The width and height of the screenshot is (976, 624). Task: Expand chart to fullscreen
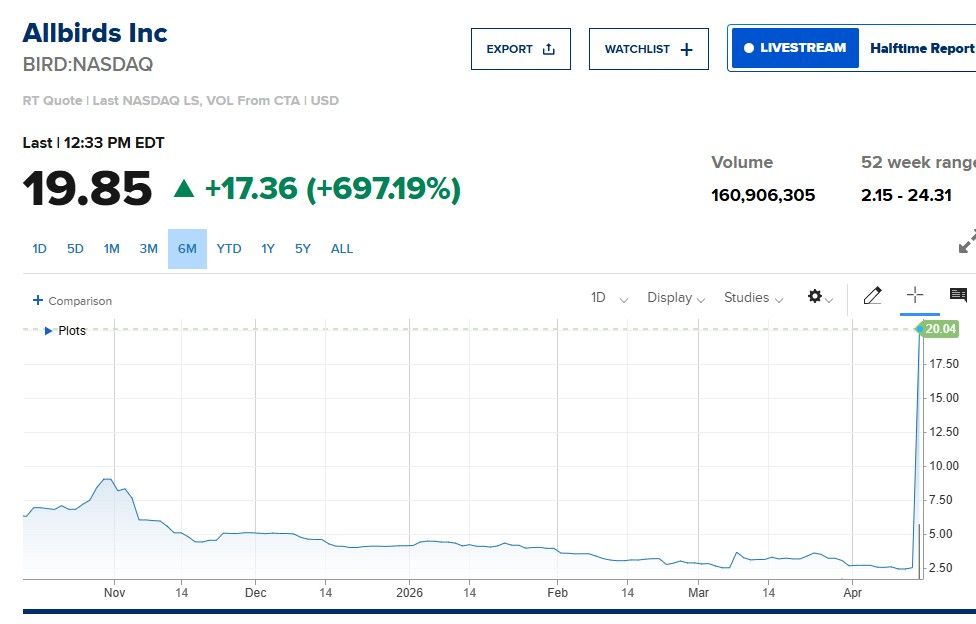(x=966, y=242)
